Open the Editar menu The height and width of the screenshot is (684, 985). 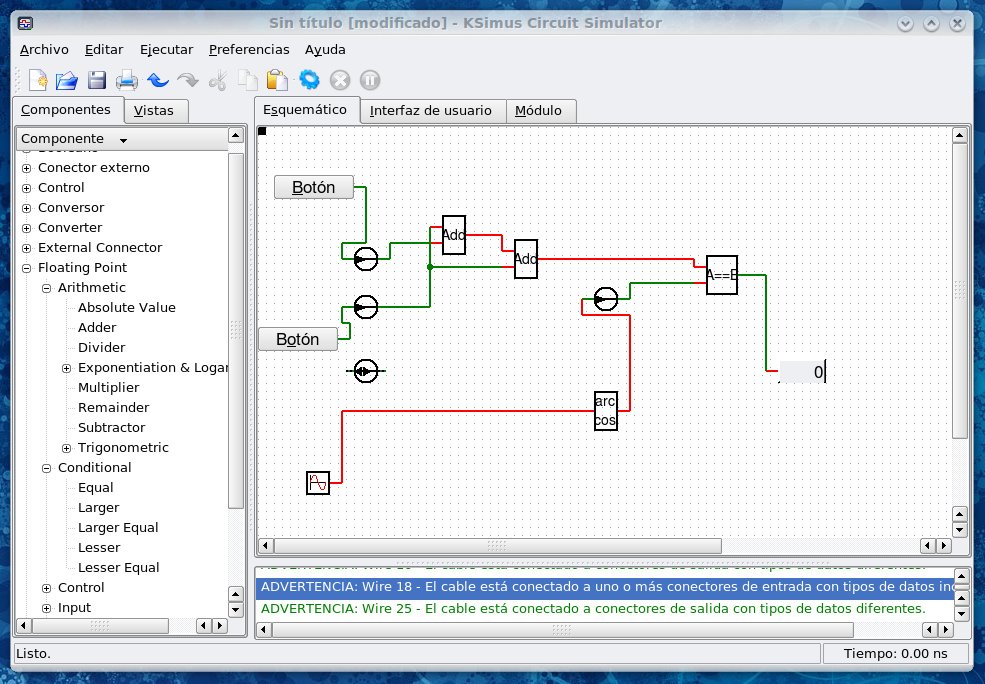pyautogui.click(x=104, y=50)
